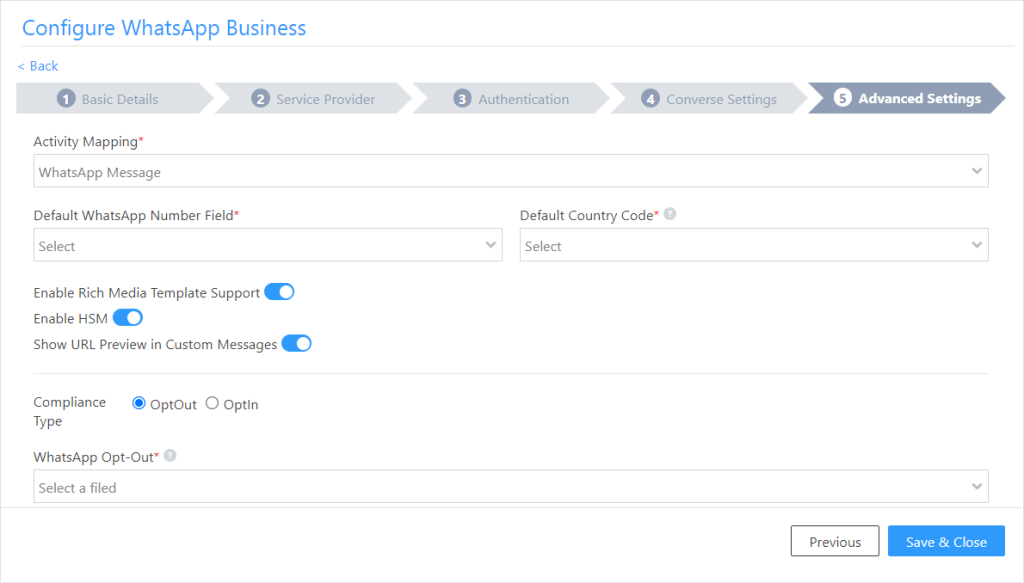
Task: Open the Activity Mapping dropdown
Action: click(511, 172)
